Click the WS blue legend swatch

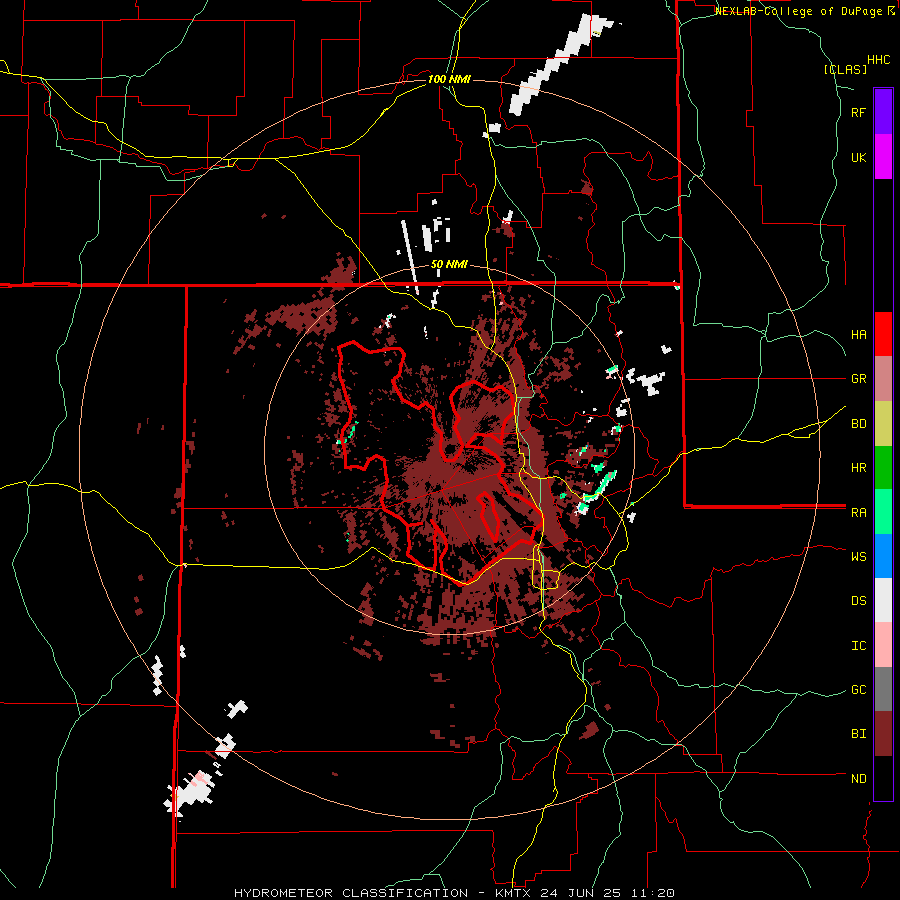pyautogui.click(x=883, y=556)
